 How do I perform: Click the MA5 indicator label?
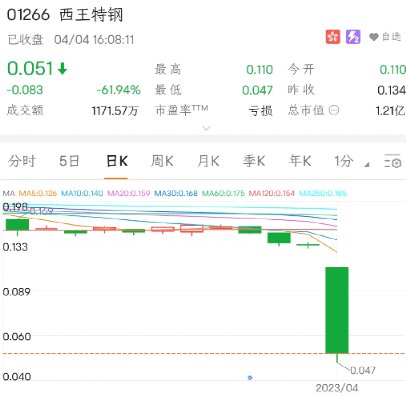pos(38,193)
